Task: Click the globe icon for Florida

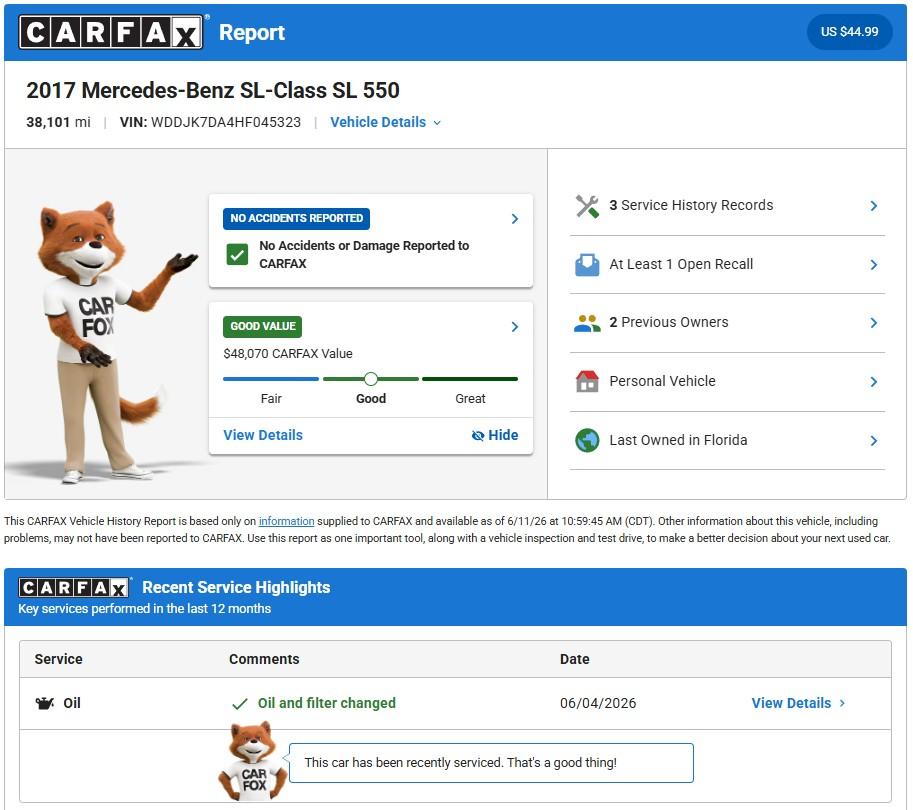Action: [587, 440]
